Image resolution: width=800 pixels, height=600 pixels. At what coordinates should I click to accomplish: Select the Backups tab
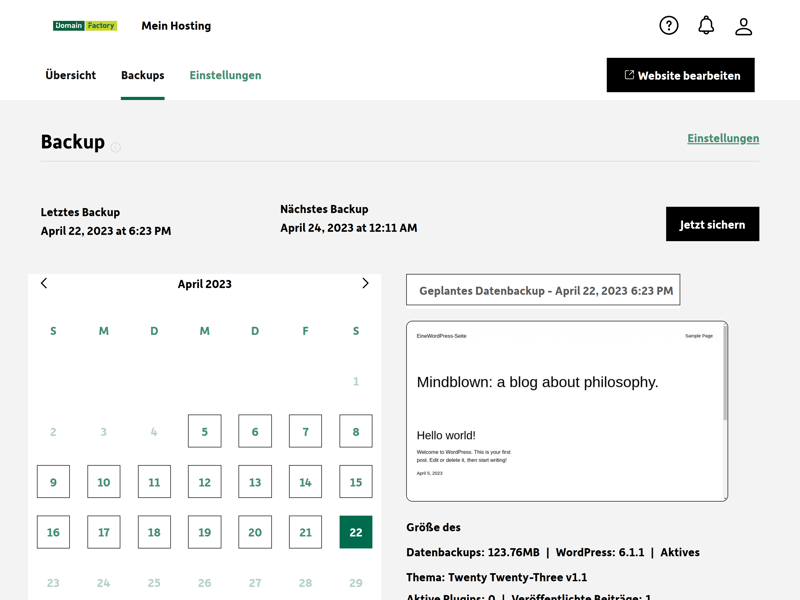pyautogui.click(x=142, y=75)
